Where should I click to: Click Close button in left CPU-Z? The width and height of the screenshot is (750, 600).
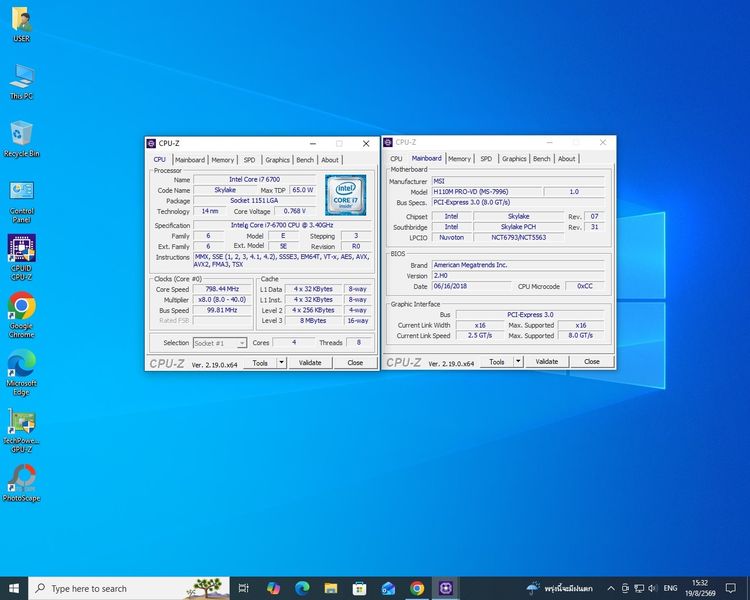tap(355, 363)
